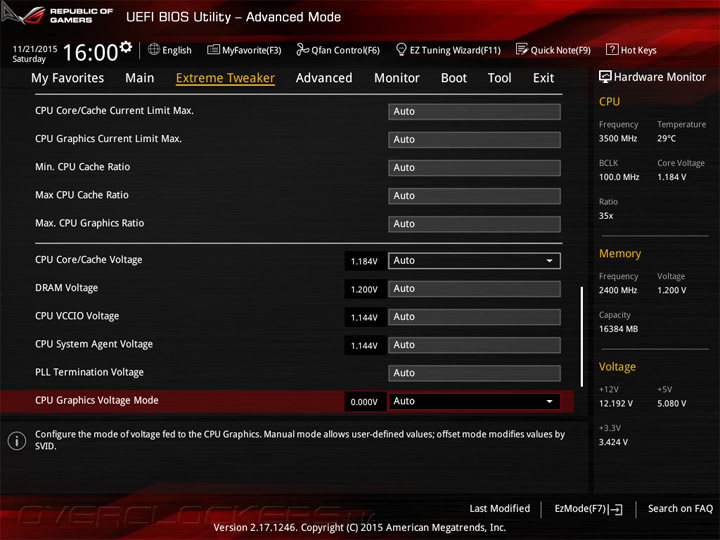
Task: Click the 11/21/2015 date text
Action: 35,49
